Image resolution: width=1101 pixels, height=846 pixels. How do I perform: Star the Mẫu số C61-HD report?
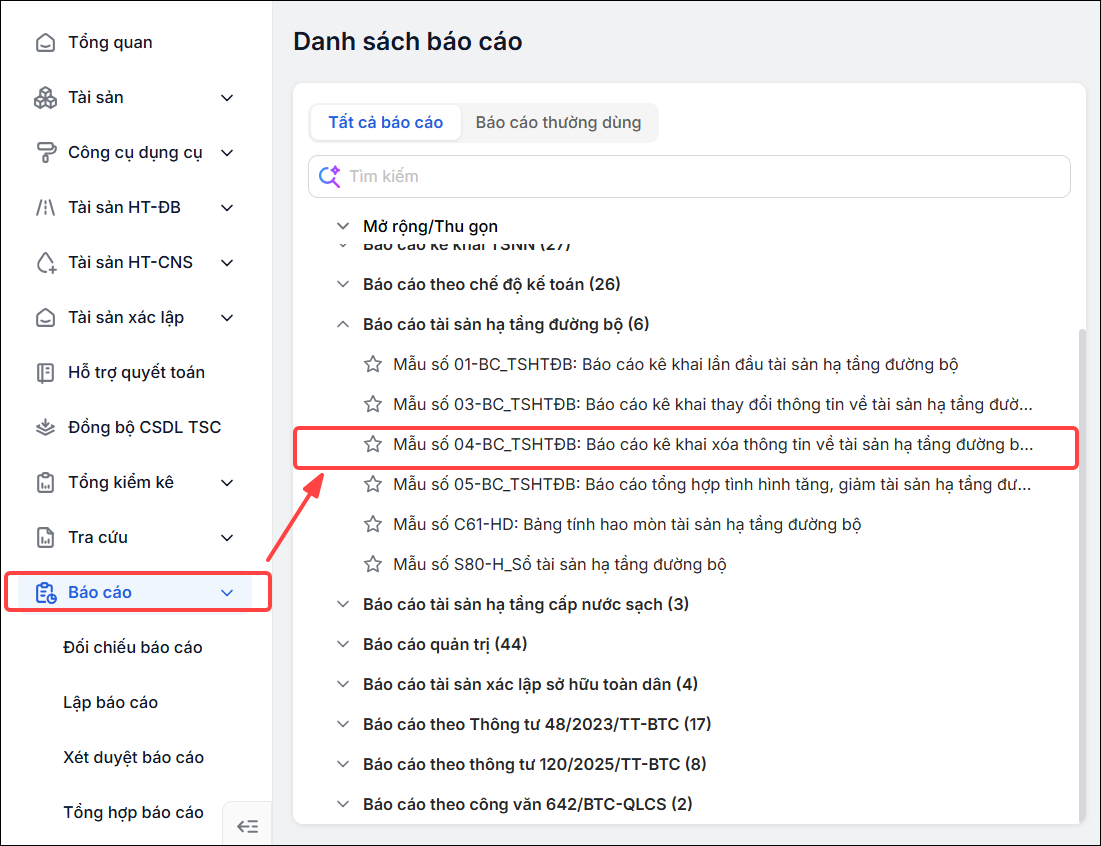pos(373,524)
